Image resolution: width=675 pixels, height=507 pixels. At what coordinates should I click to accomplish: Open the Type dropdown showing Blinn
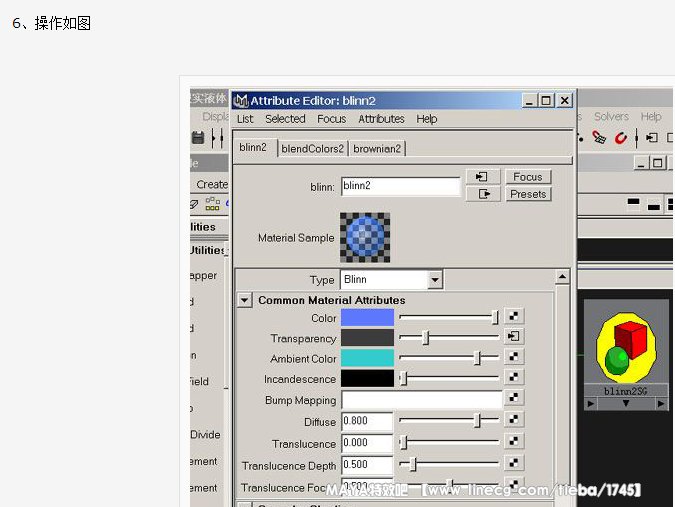pyautogui.click(x=435, y=280)
